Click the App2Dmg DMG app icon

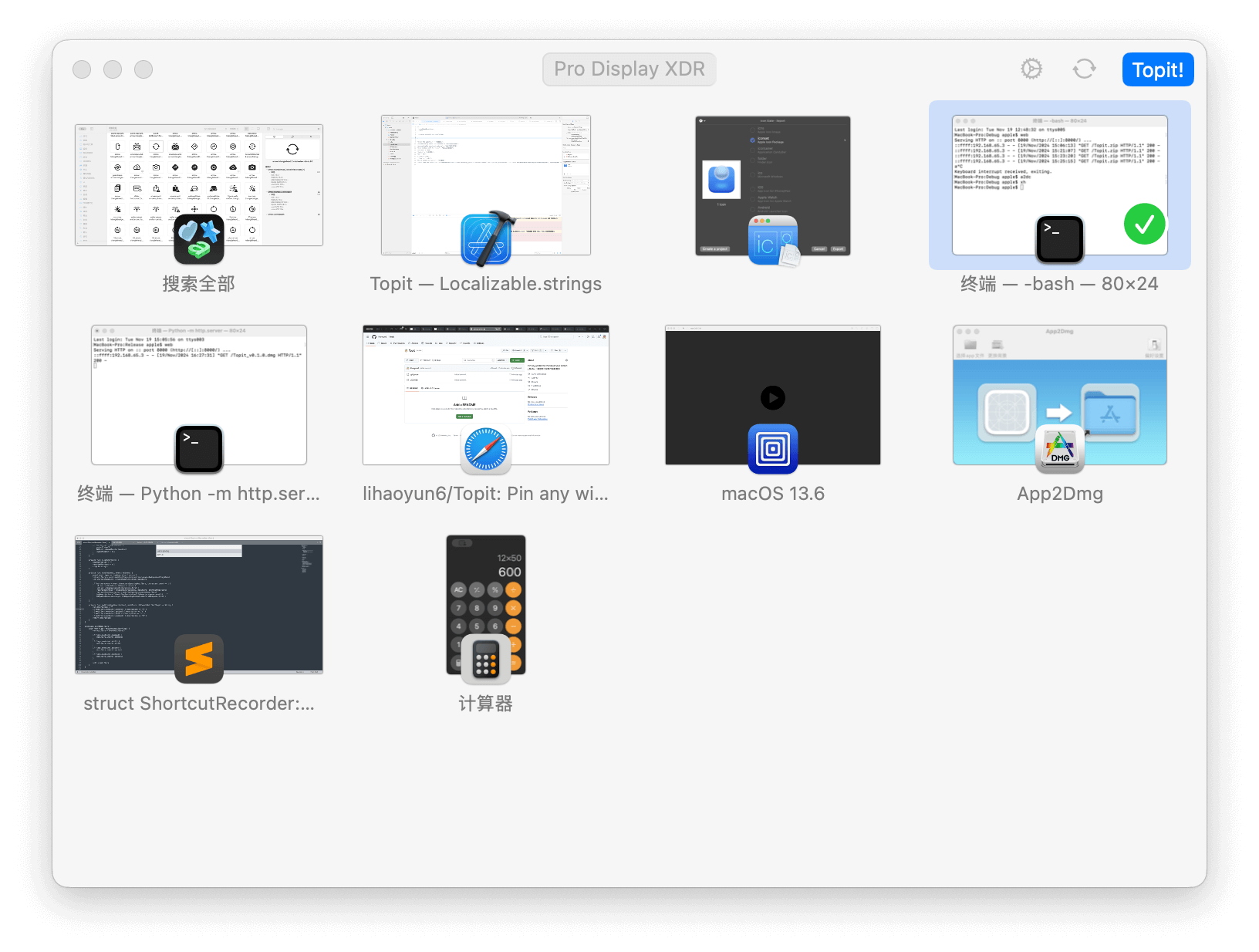(1060, 448)
